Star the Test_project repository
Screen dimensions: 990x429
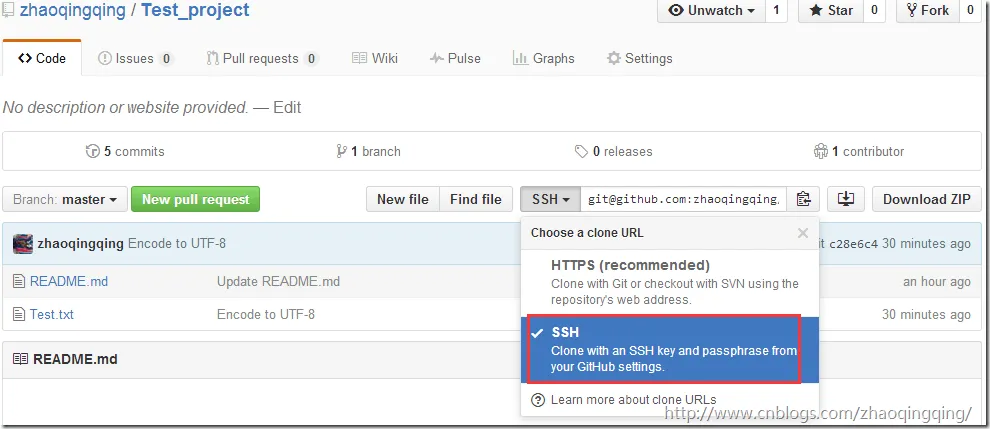(831, 10)
